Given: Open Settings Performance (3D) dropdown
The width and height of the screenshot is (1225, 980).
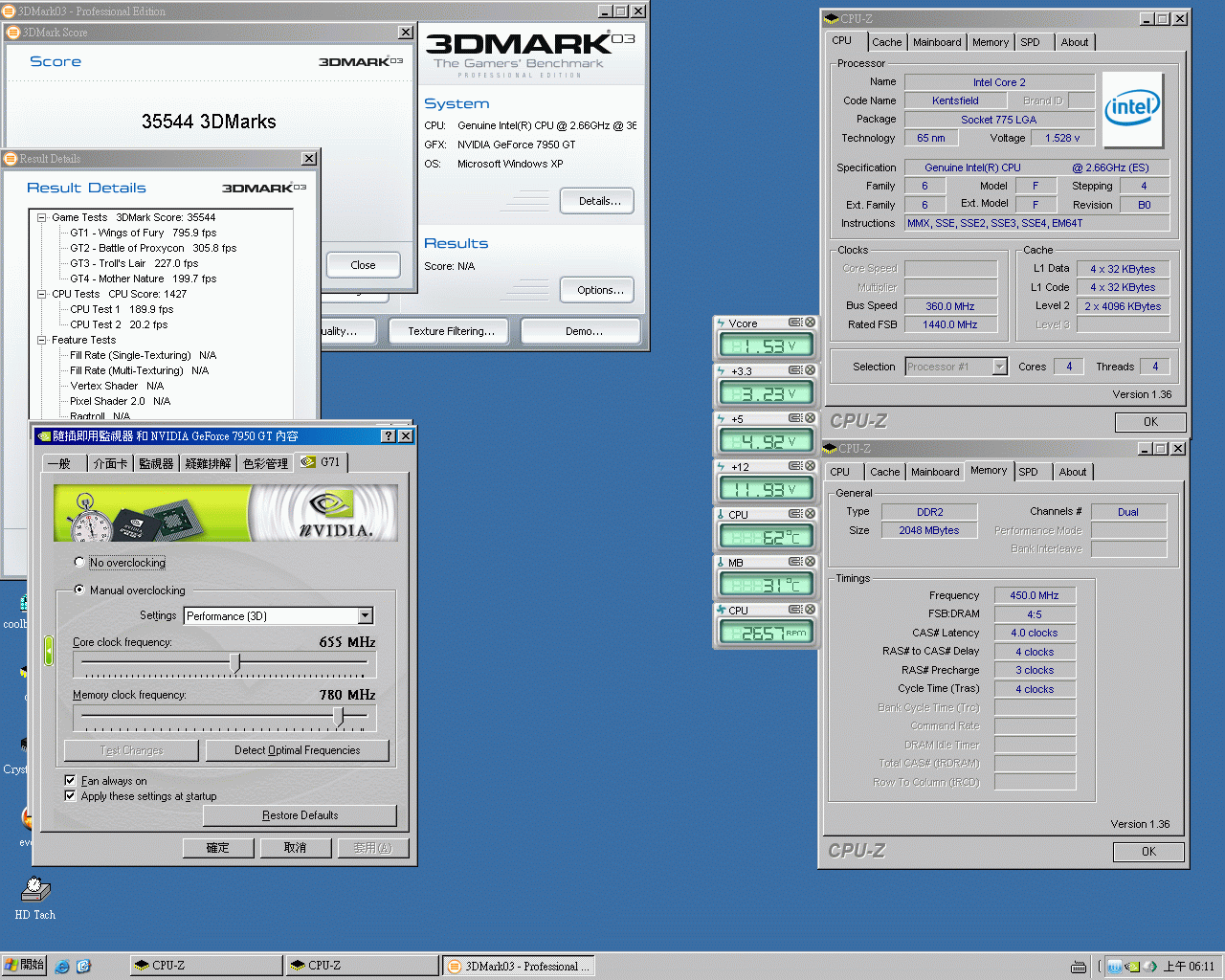Looking at the screenshot, I should point(366,616).
